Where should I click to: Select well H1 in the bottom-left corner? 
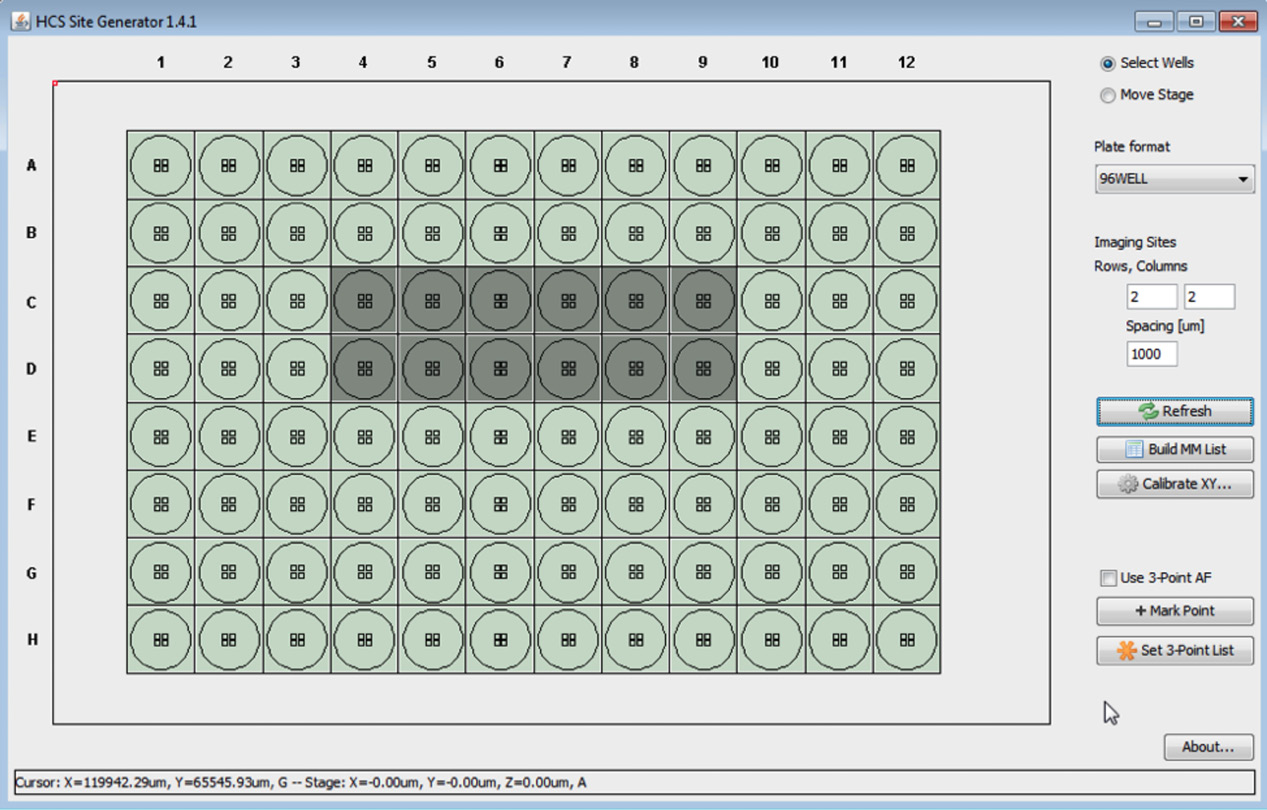[x=161, y=639]
